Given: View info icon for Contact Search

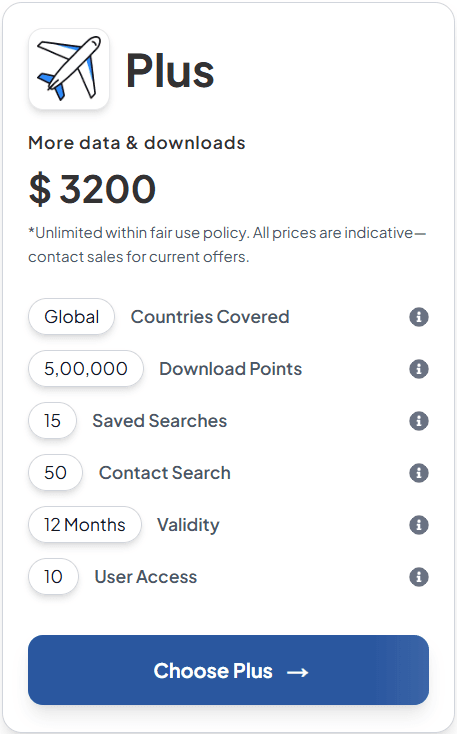Looking at the screenshot, I should click(419, 473).
